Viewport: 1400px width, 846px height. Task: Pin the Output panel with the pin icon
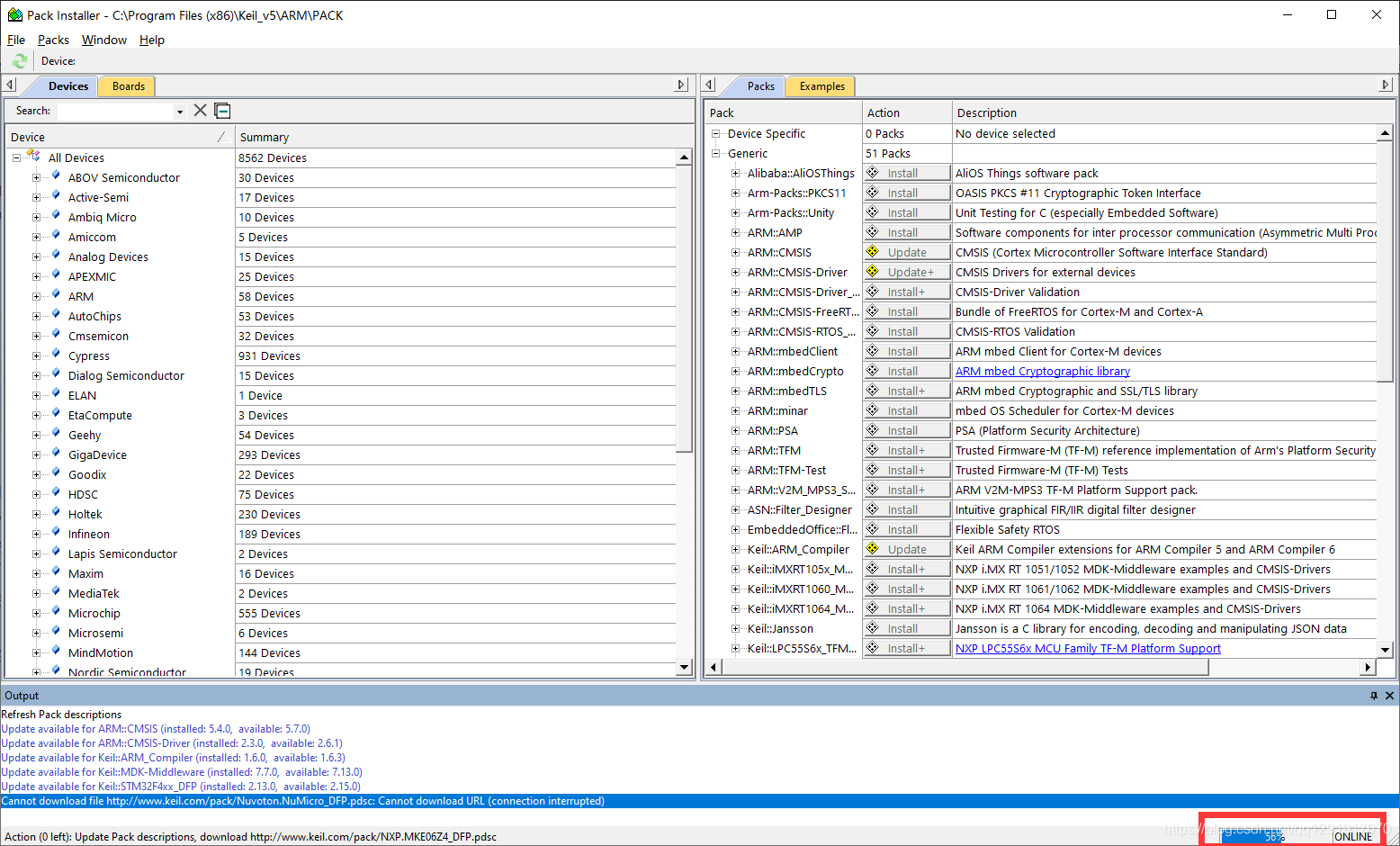(x=1374, y=696)
